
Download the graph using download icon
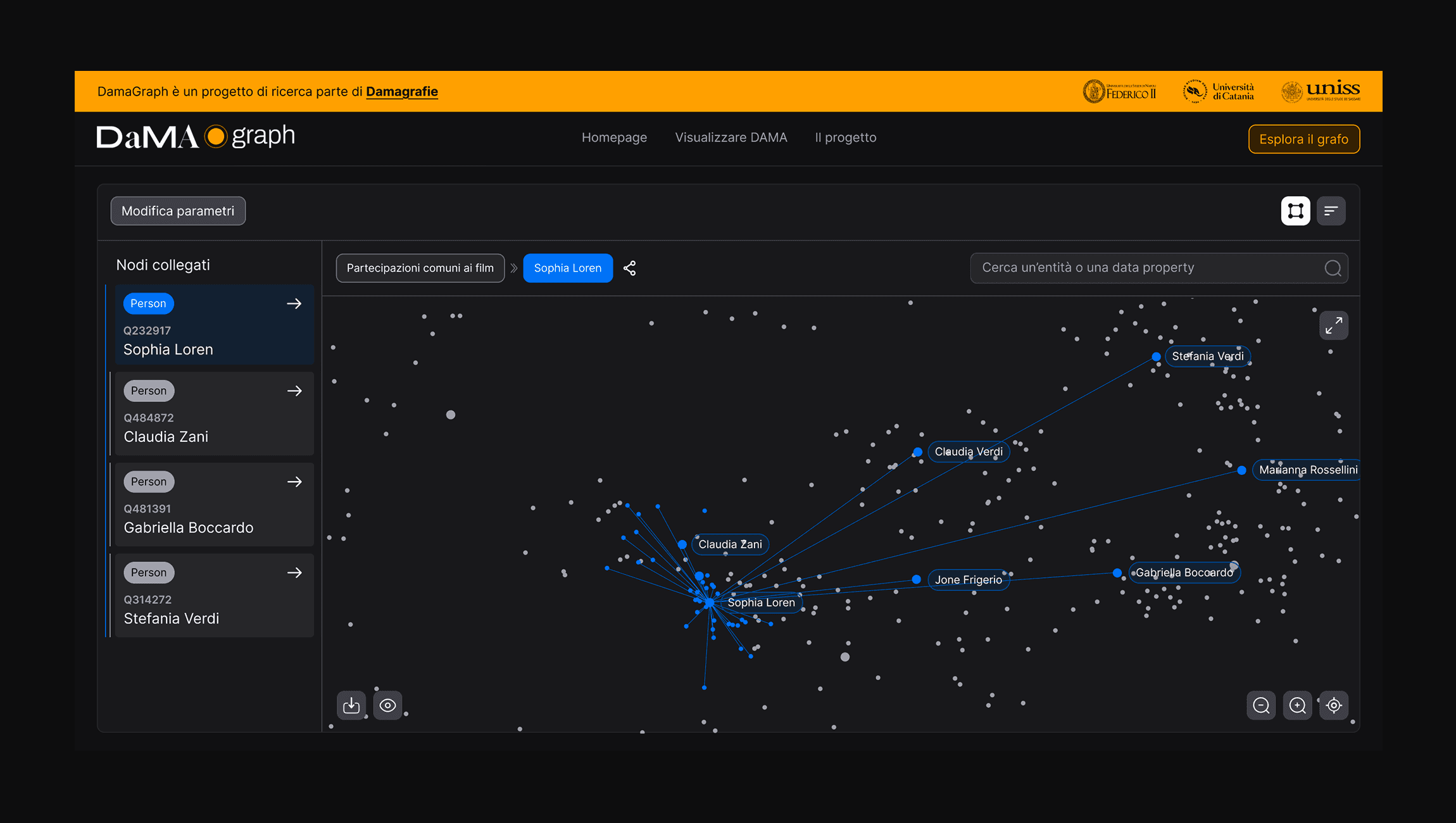point(351,705)
